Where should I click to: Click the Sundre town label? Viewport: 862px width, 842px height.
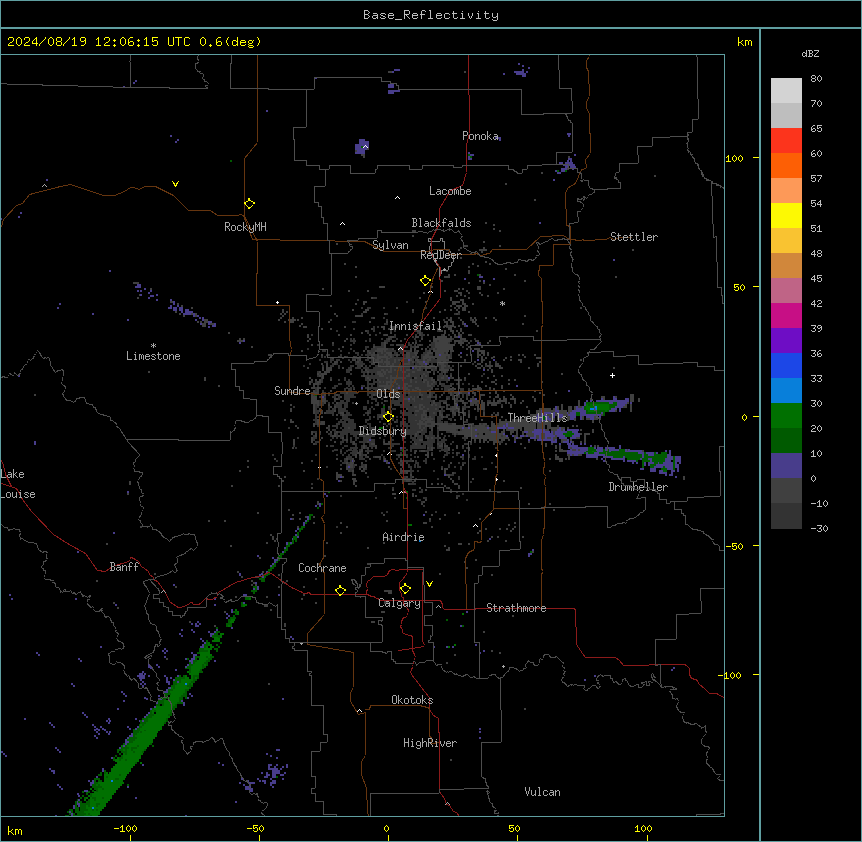[292, 391]
